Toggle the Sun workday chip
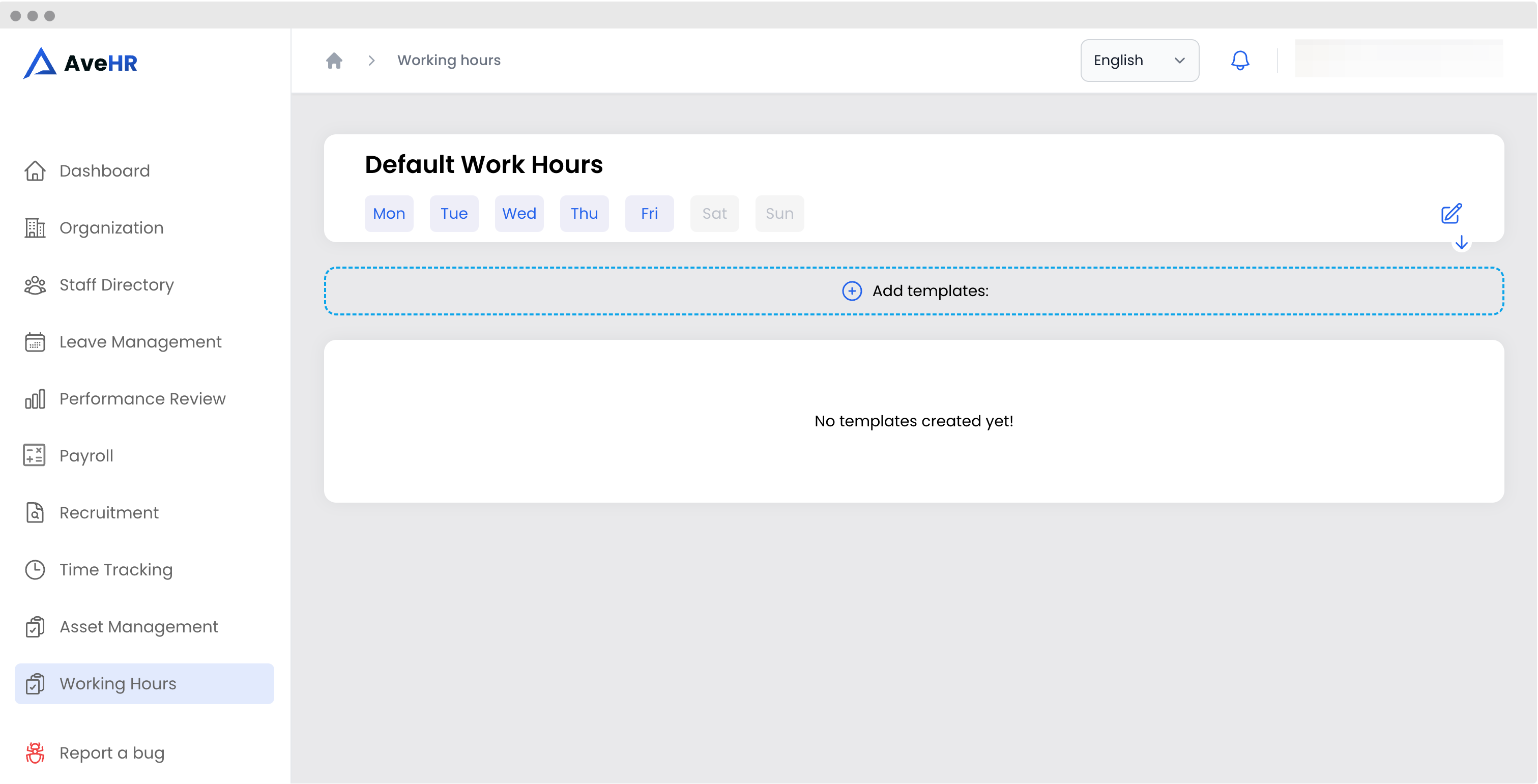Image resolution: width=1538 pixels, height=784 pixels. coord(779,214)
